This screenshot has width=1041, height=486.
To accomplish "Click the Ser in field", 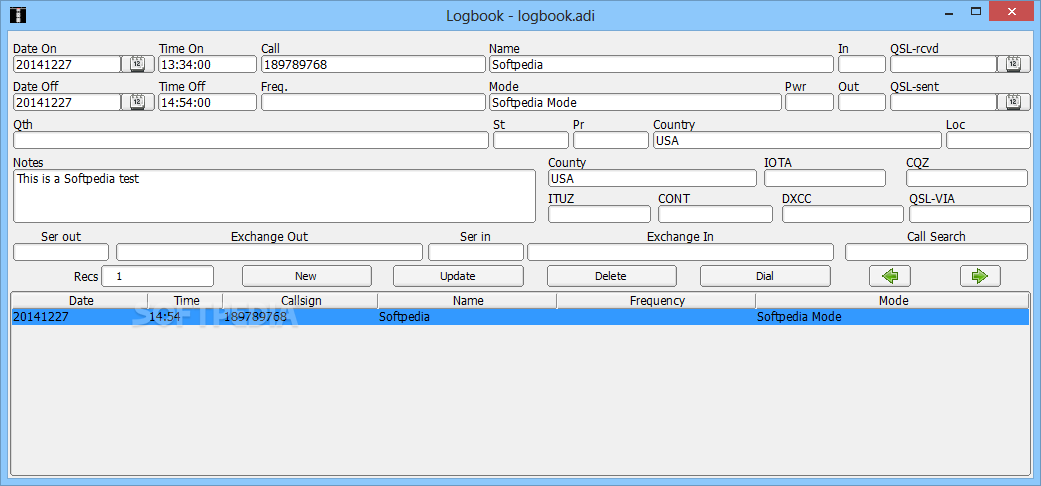I will tap(476, 252).
